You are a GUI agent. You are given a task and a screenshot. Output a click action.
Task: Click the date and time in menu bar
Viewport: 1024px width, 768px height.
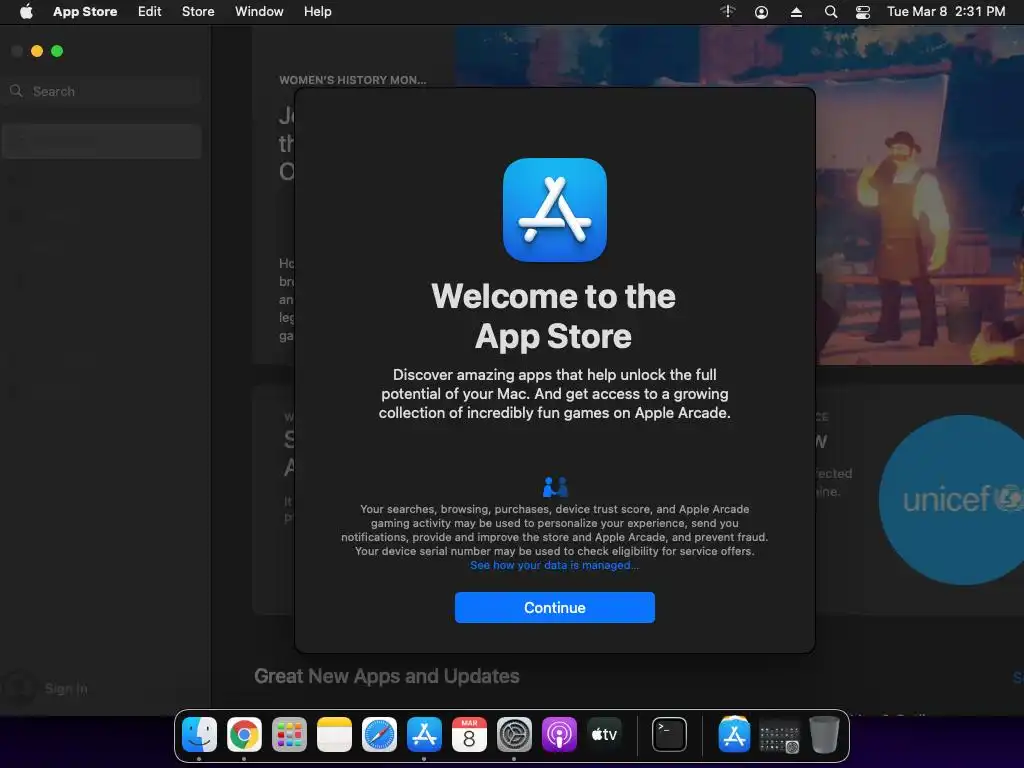point(946,12)
